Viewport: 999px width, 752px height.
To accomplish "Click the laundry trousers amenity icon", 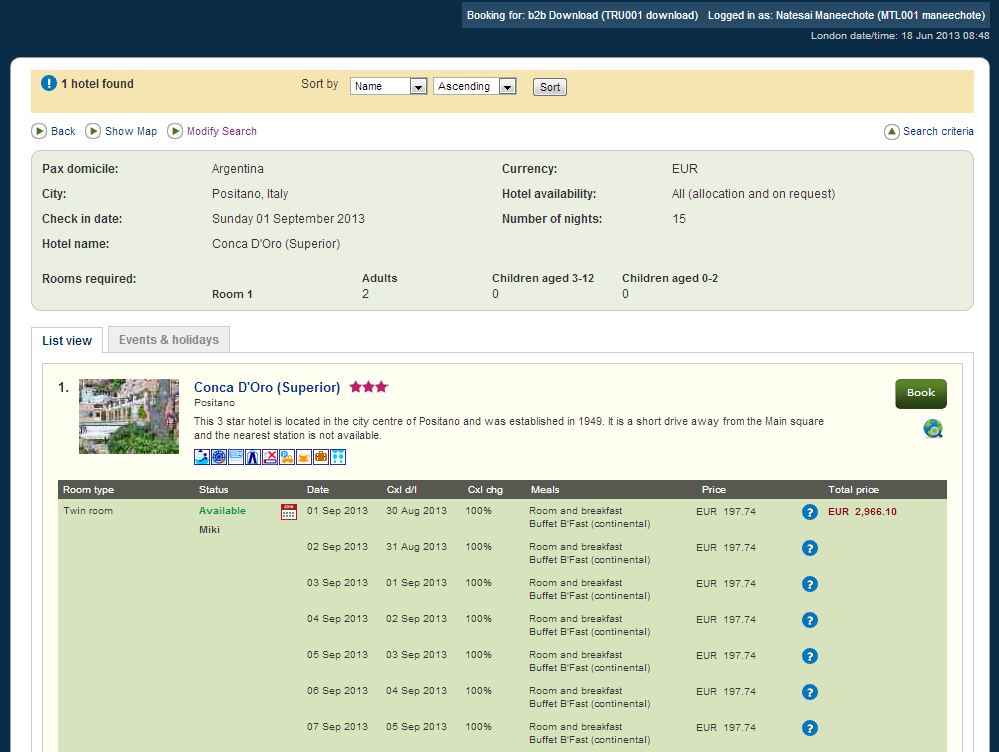I will [x=253, y=457].
